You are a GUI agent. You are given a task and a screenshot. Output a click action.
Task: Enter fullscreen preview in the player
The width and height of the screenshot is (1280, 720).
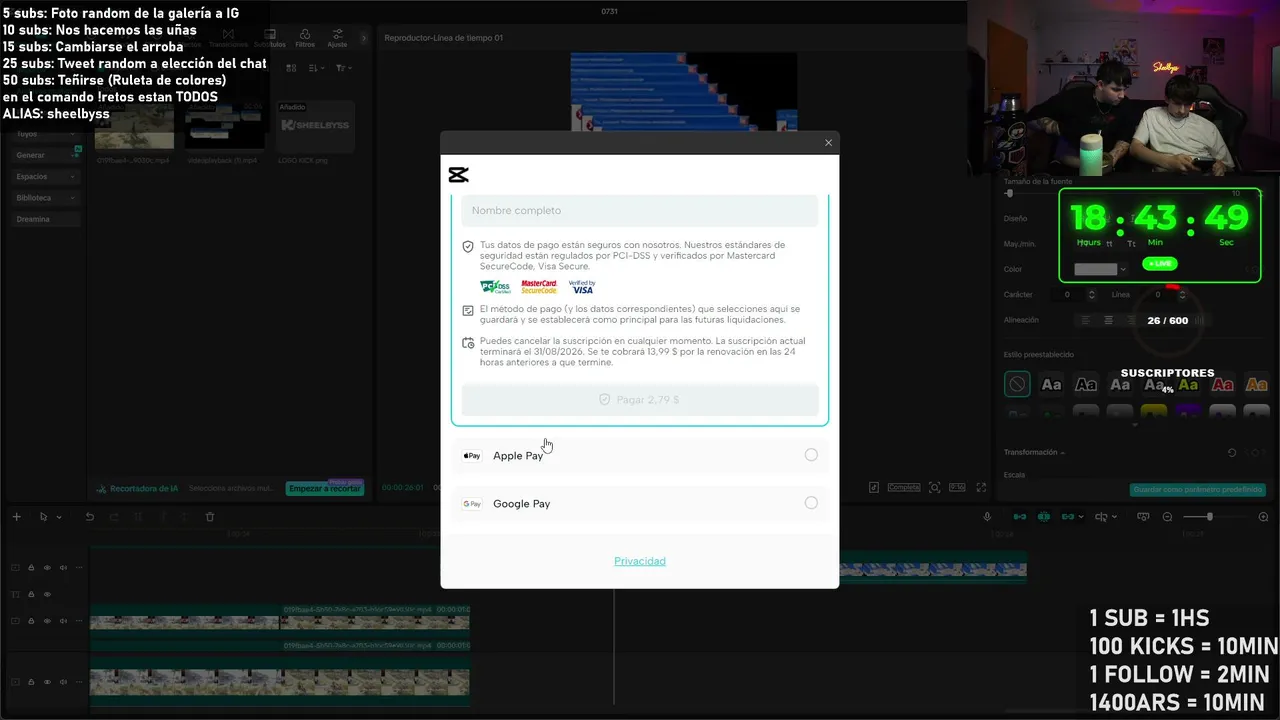pos(982,488)
